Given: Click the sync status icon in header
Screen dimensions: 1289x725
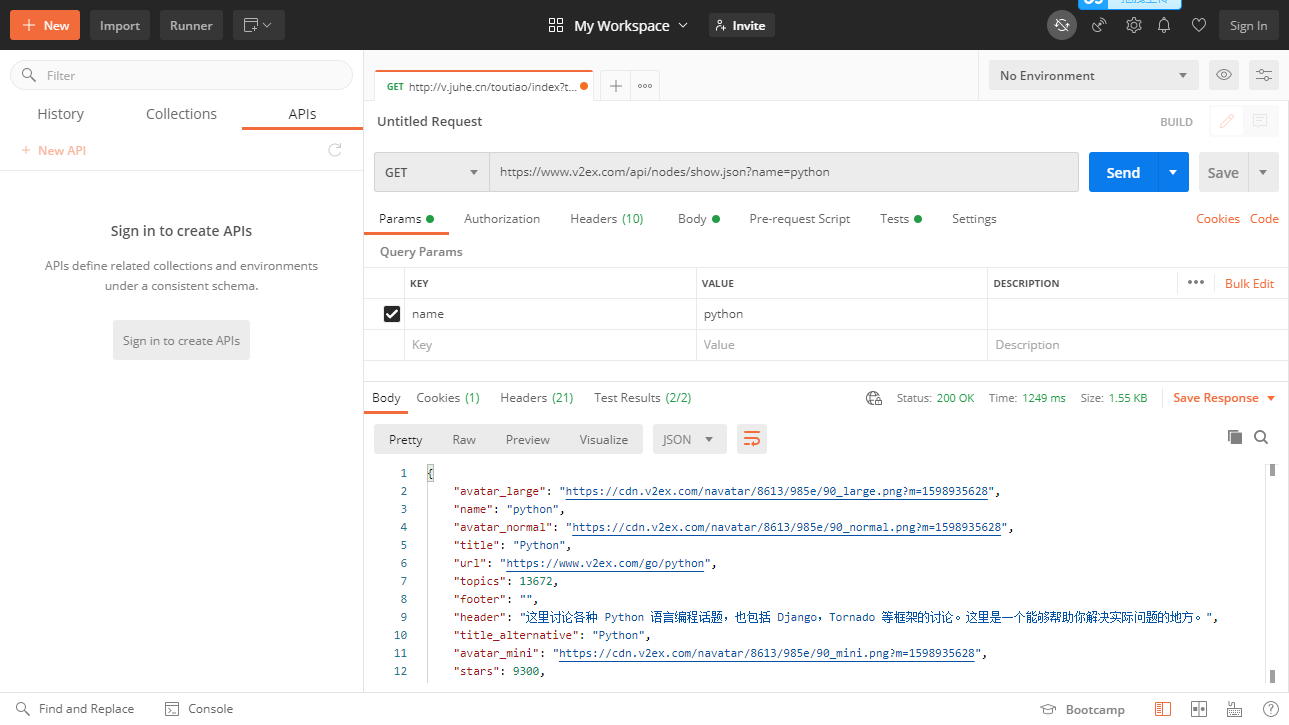Looking at the screenshot, I should (1062, 25).
